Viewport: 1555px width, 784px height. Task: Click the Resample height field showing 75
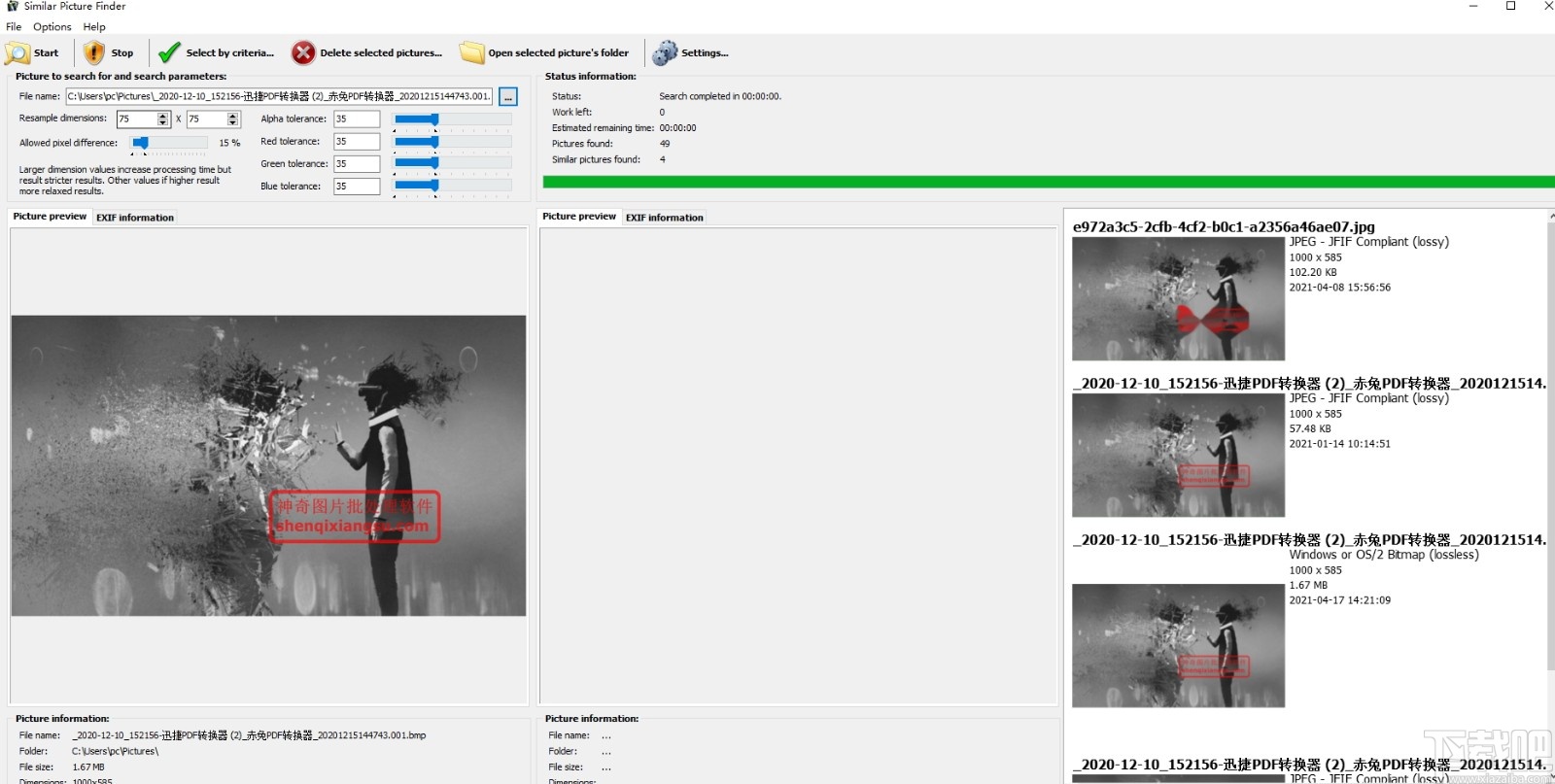tap(206, 119)
